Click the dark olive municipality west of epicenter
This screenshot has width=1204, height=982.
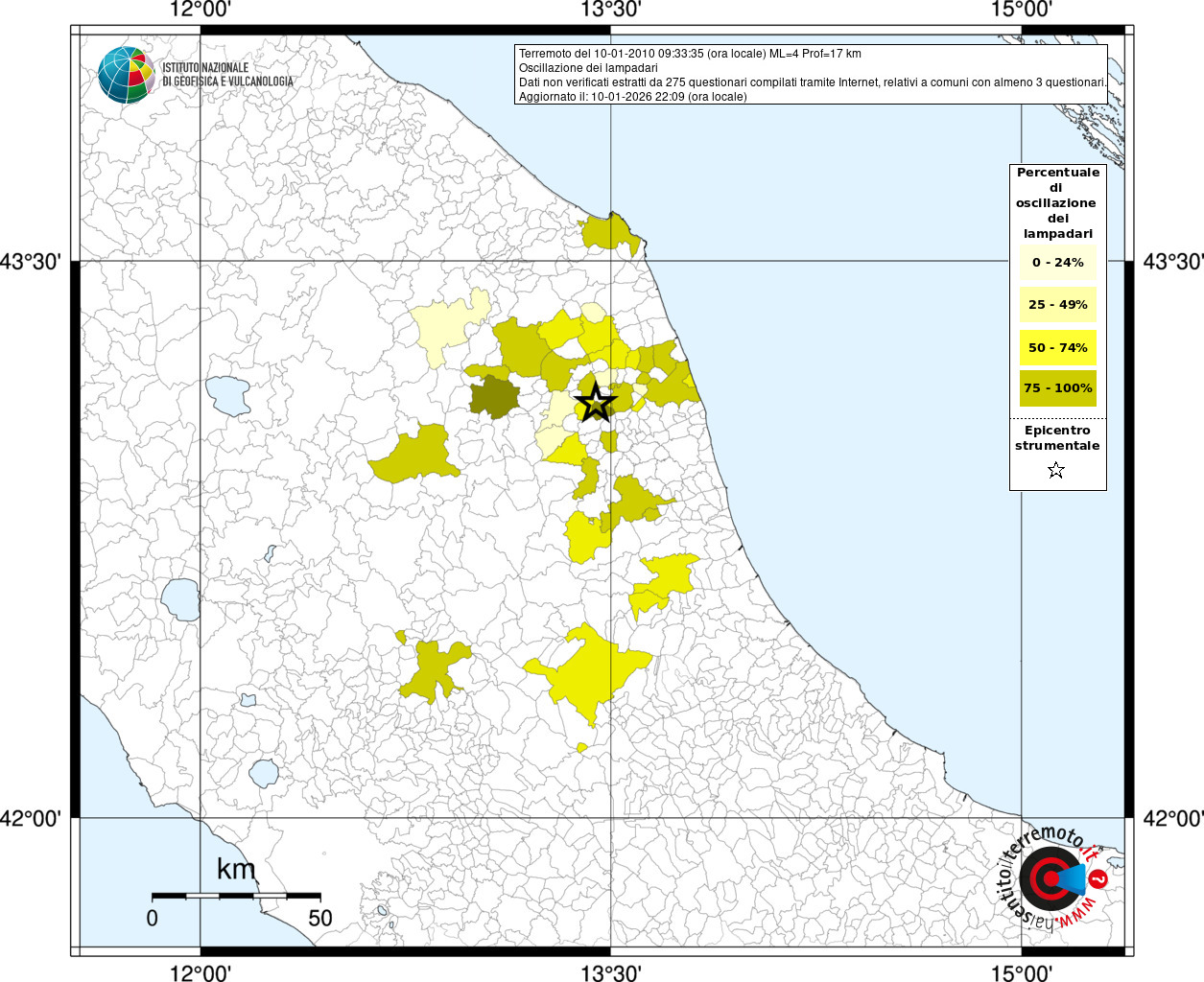(494, 396)
